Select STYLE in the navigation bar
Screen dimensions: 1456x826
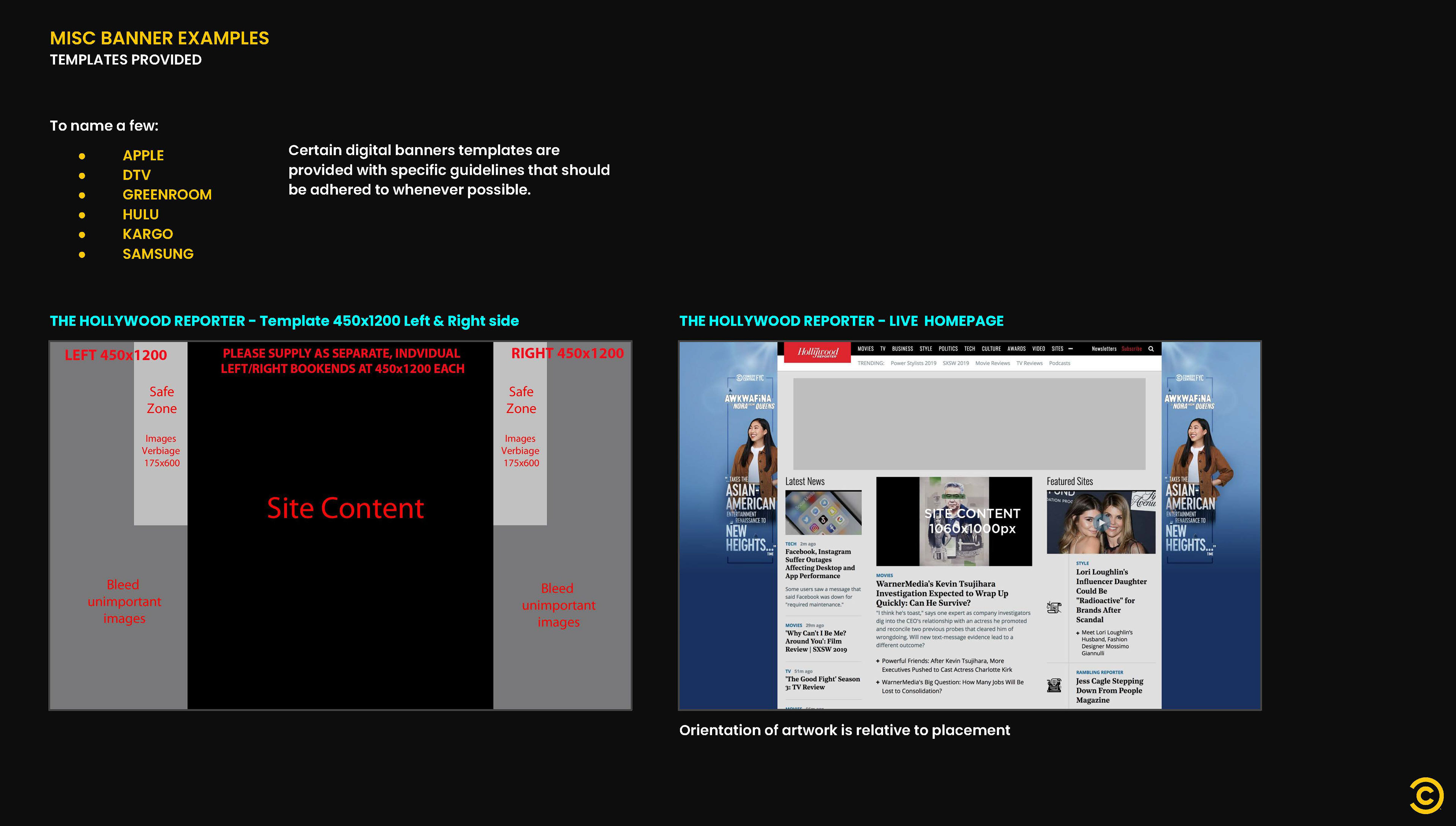coord(926,349)
